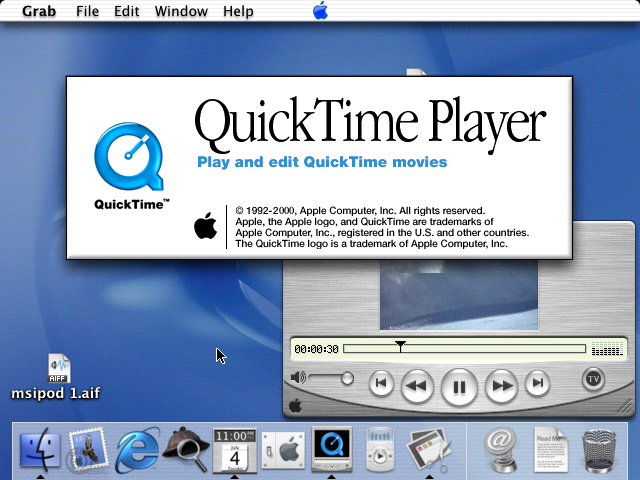Open the Trash in the Dock
The width and height of the screenshot is (640, 480).
tap(599, 451)
